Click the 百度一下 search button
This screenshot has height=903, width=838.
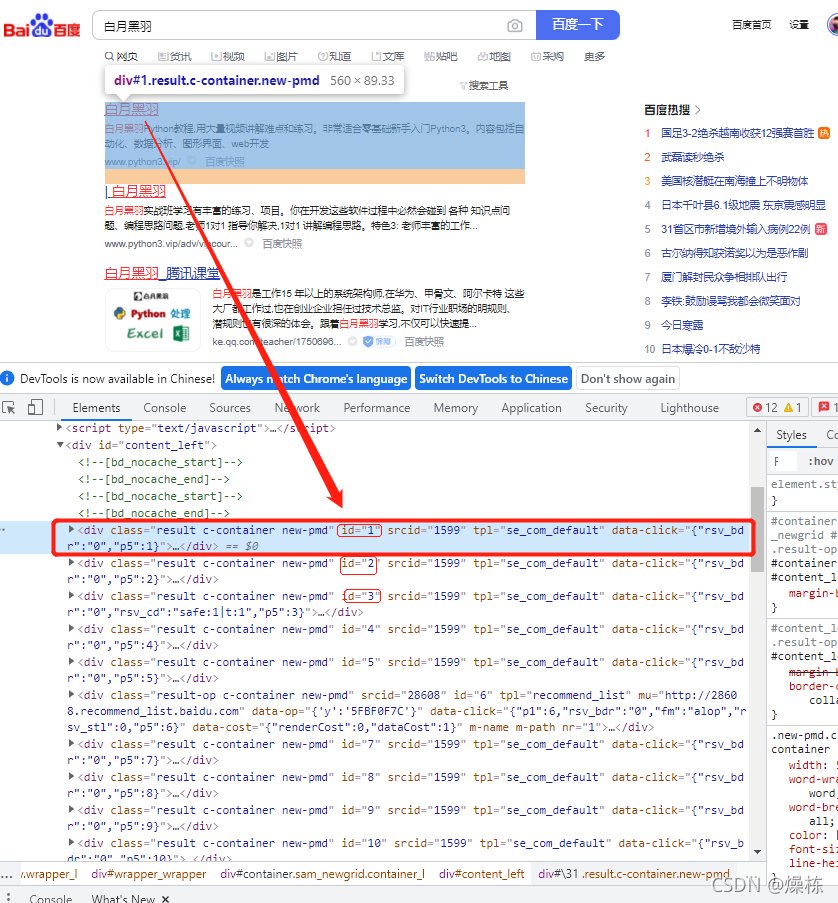(x=578, y=25)
